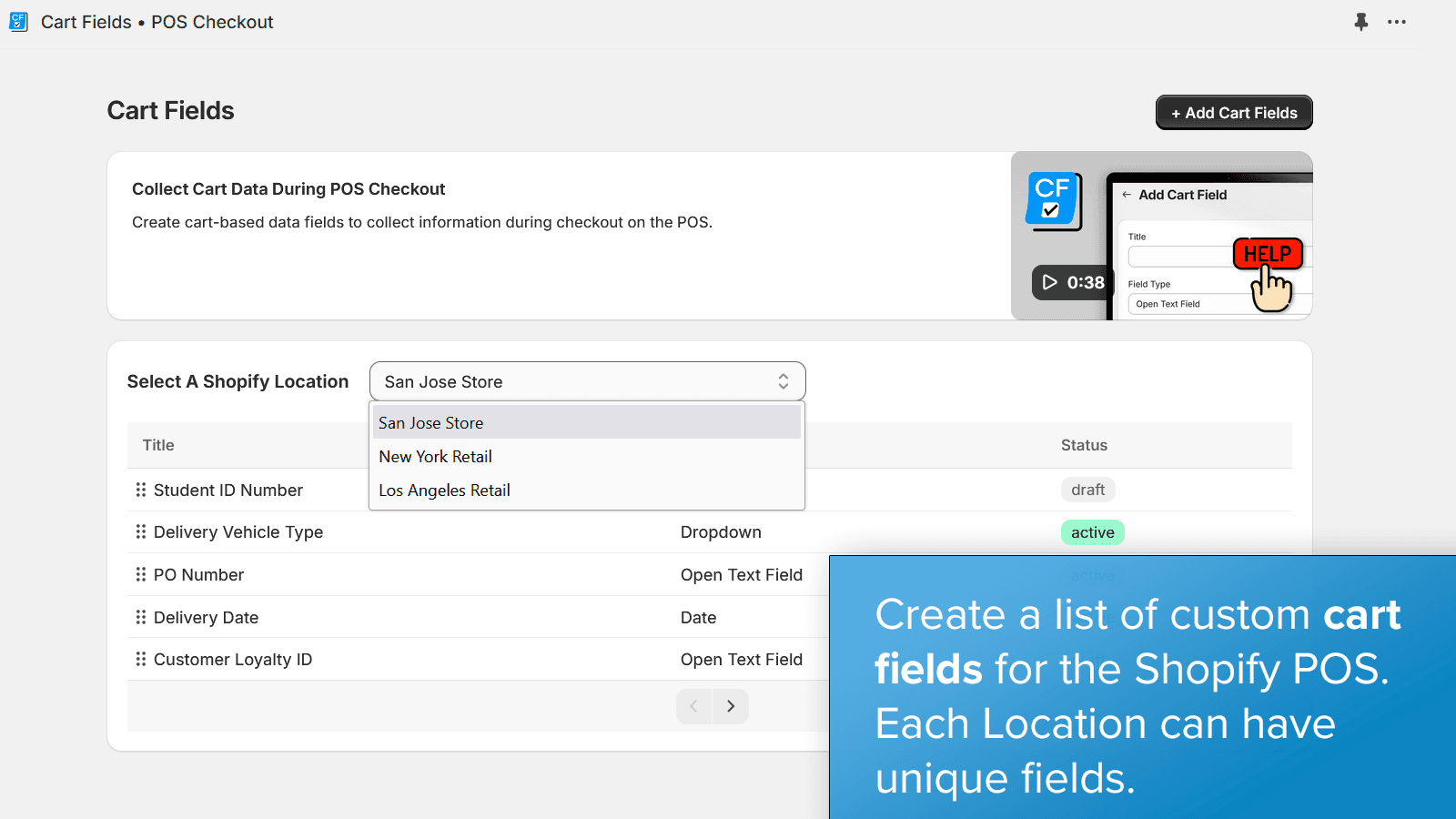Choose Los Angeles Retail location
1456x819 pixels.
point(444,490)
